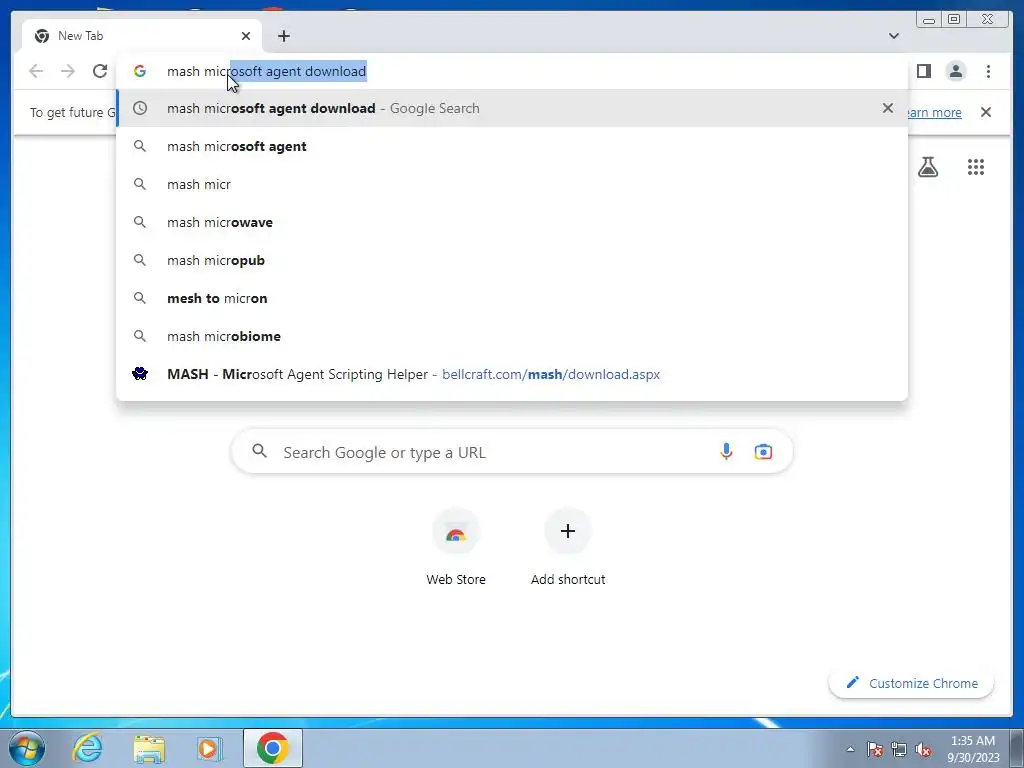Choose the 'mash microwave' suggestion
1024x768 pixels.
coord(512,222)
